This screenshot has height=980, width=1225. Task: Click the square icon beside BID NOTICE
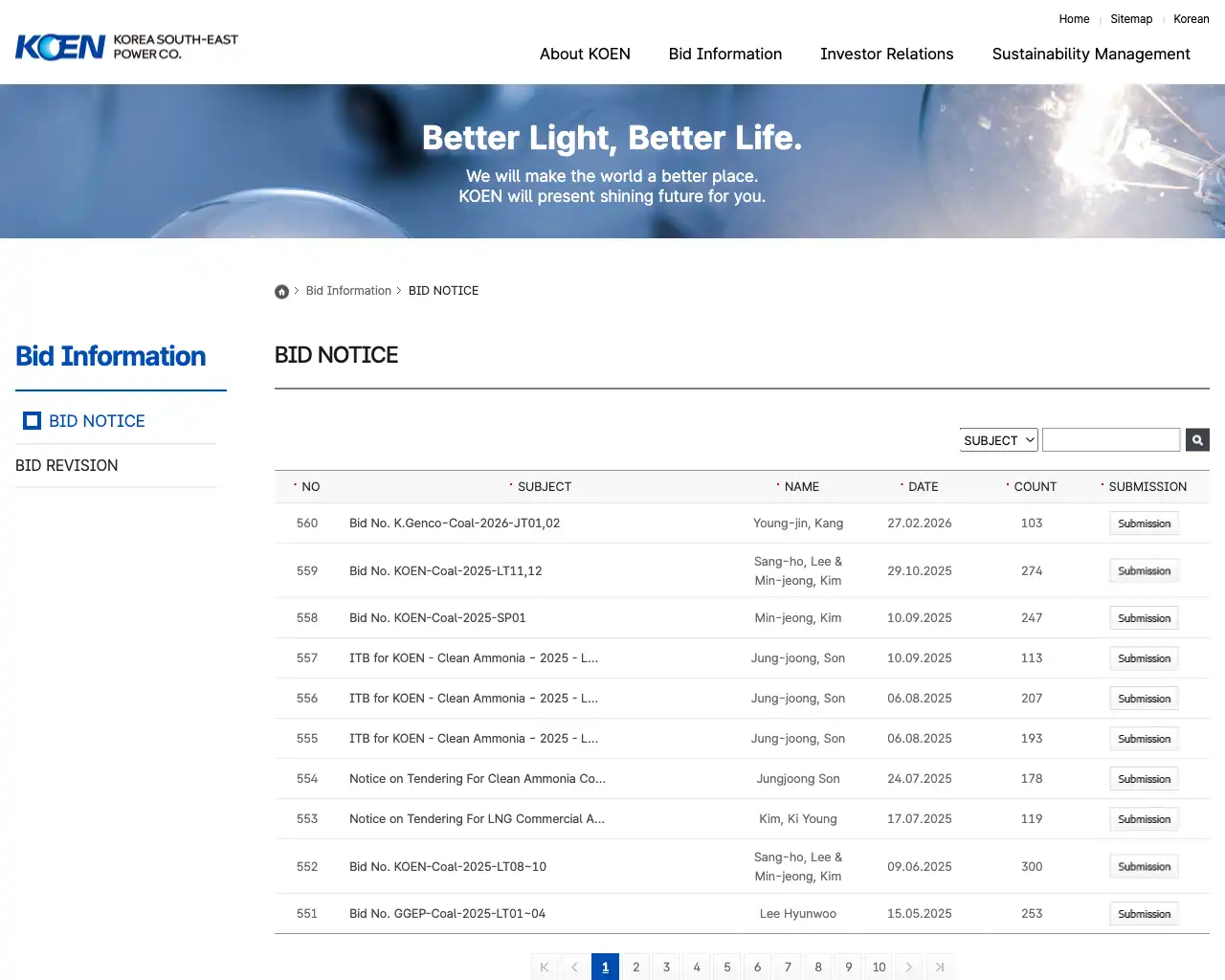click(32, 420)
